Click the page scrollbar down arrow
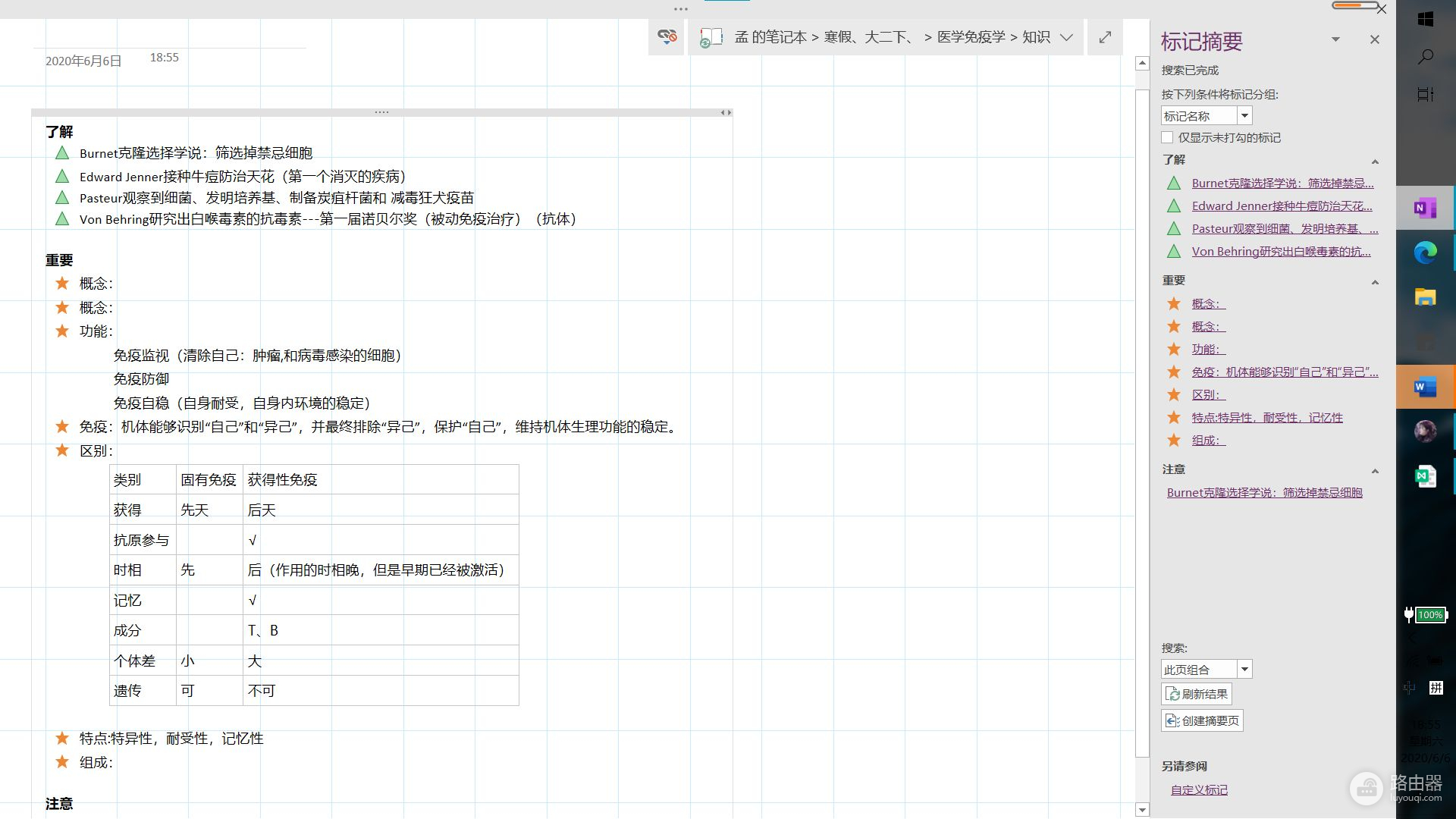 (x=1142, y=809)
